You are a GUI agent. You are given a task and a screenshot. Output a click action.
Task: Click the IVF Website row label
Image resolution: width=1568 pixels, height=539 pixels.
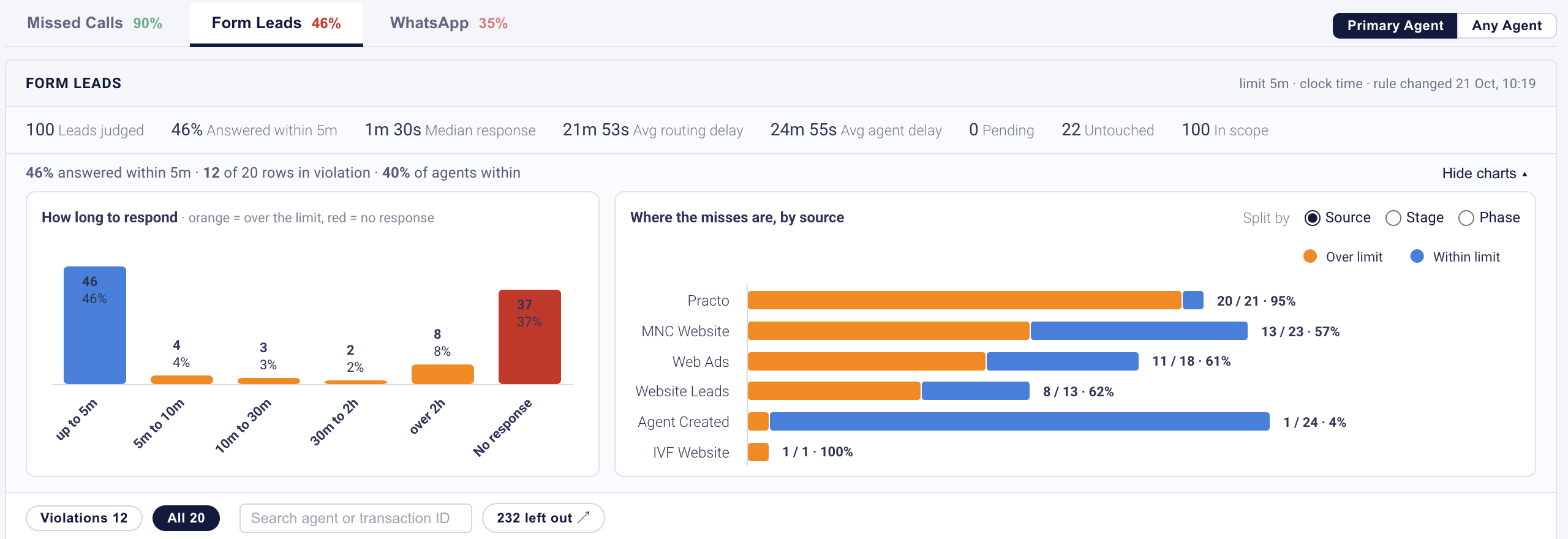pos(691,452)
